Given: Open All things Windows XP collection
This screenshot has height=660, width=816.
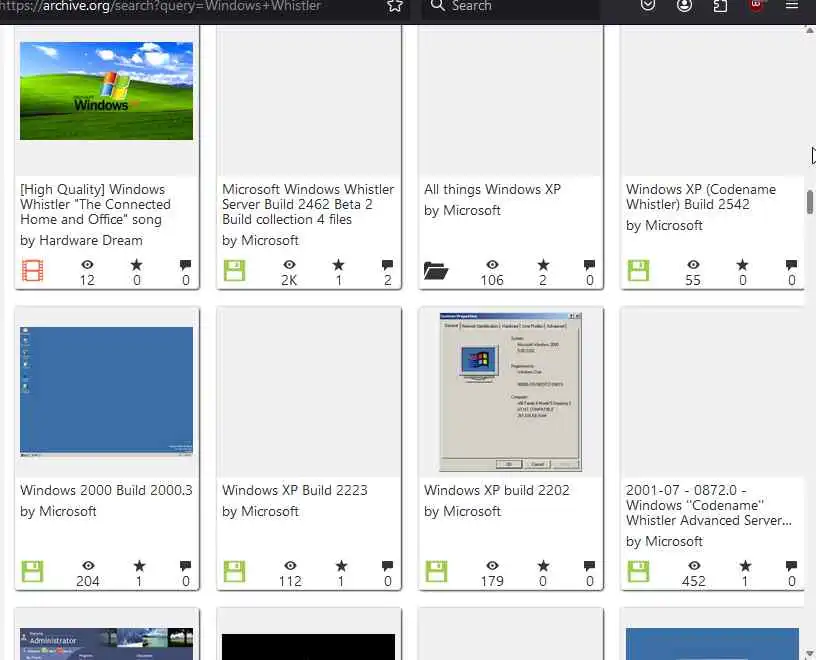Looking at the screenshot, I should (x=492, y=189).
